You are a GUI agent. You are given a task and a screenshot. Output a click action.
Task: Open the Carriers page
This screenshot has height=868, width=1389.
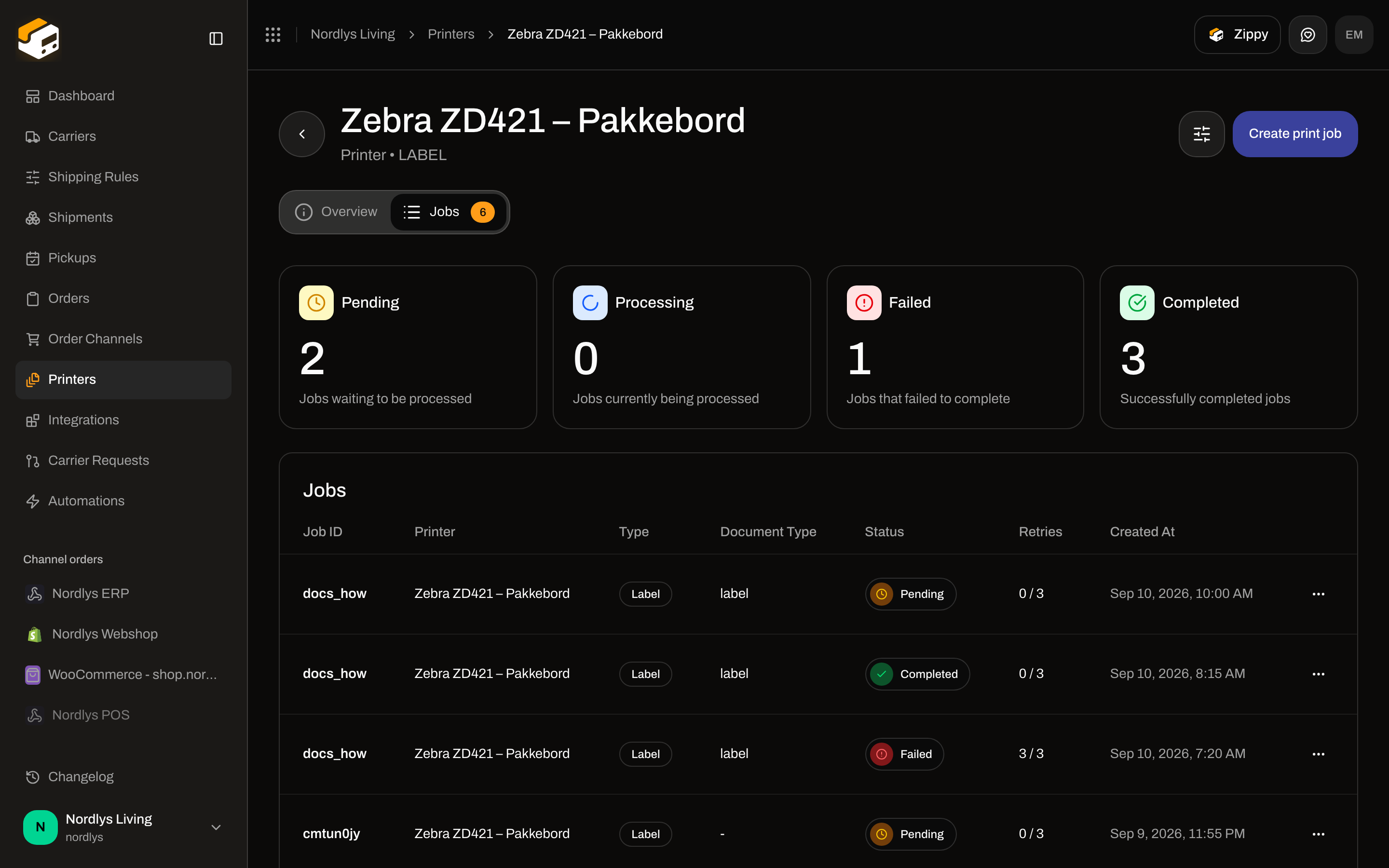tap(123, 136)
